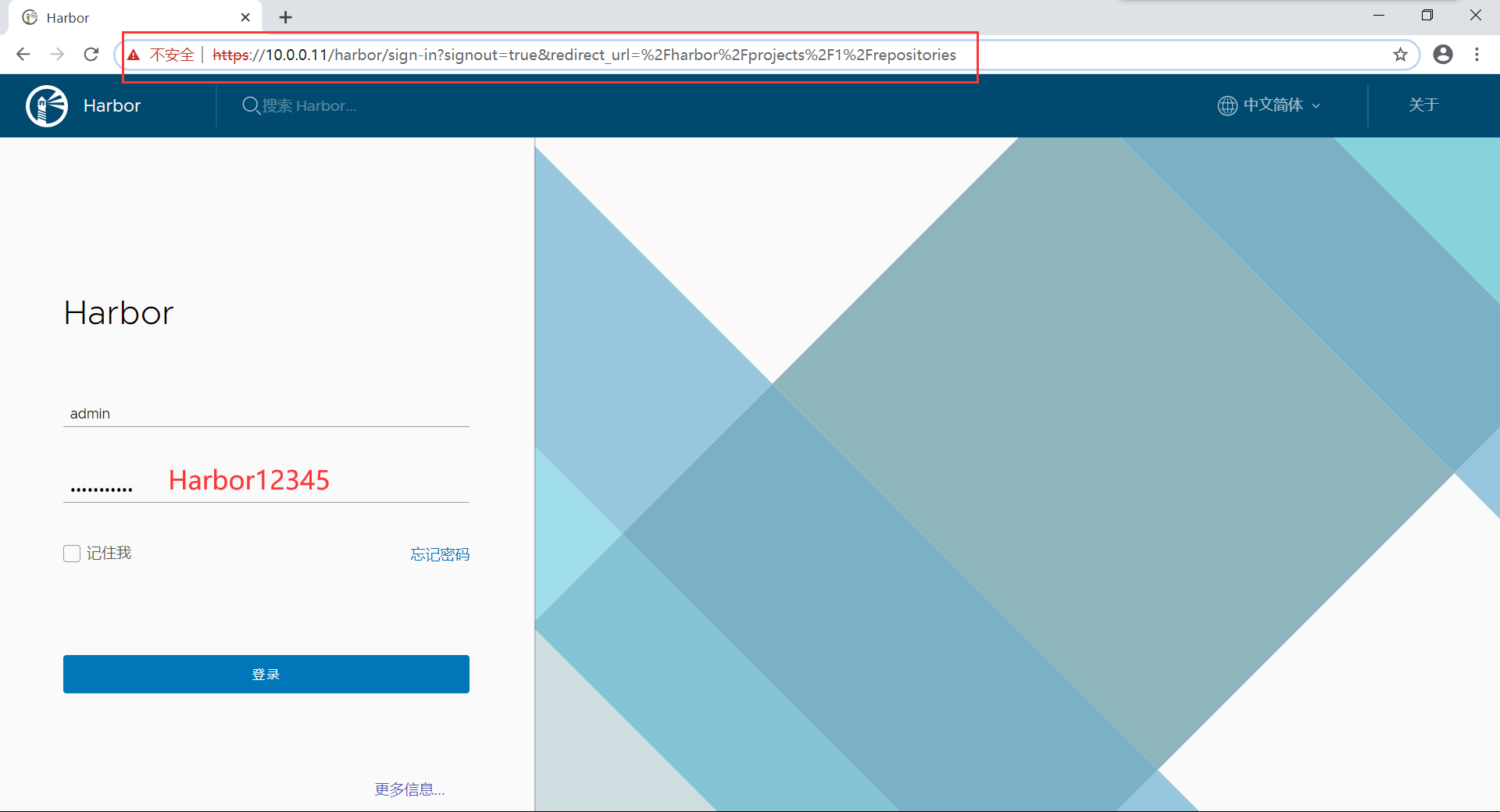1500x812 pixels.
Task: Click the Harbor name in header
Action: (x=112, y=105)
